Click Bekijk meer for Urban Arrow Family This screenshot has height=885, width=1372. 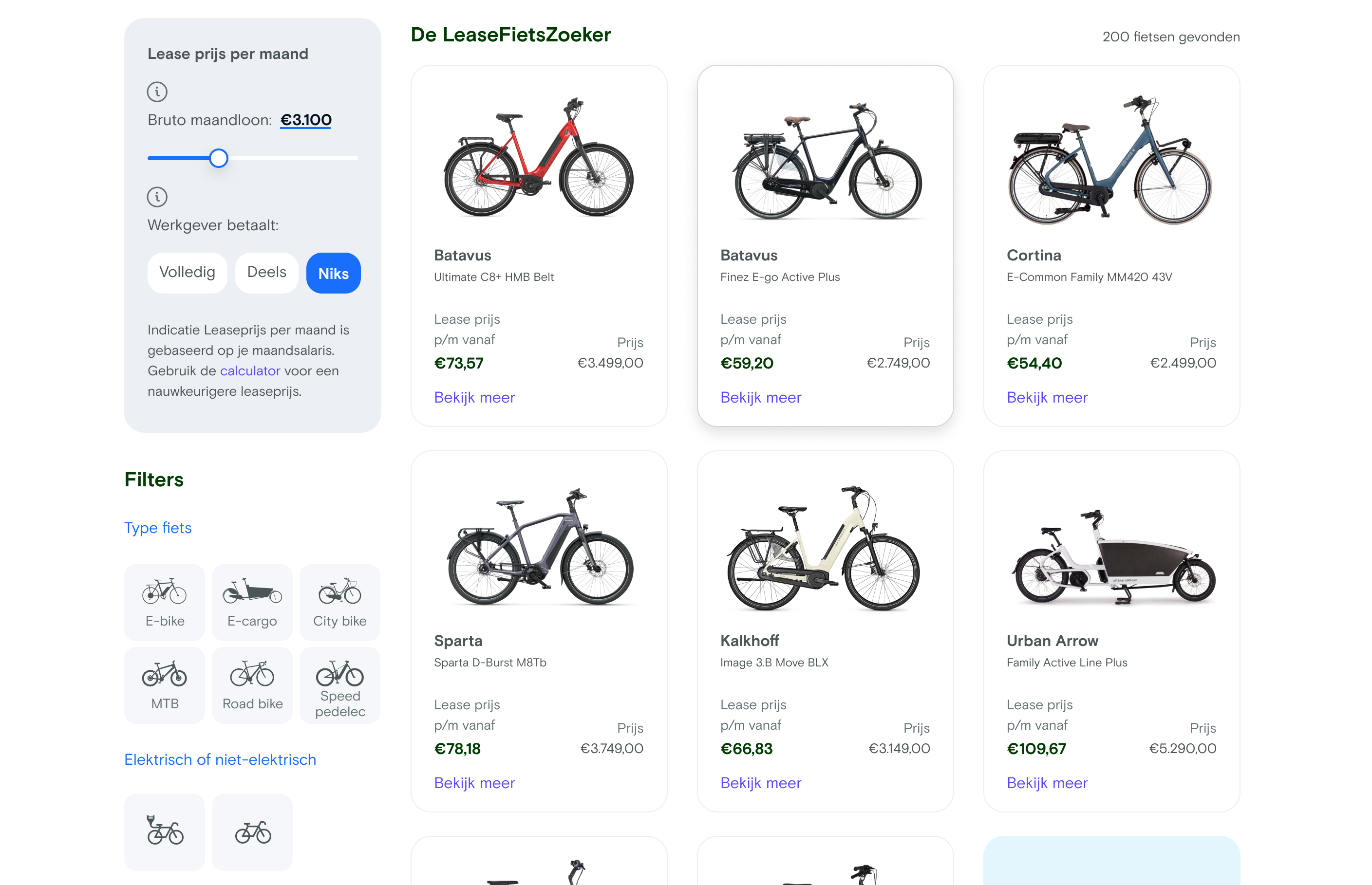click(x=1047, y=783)
